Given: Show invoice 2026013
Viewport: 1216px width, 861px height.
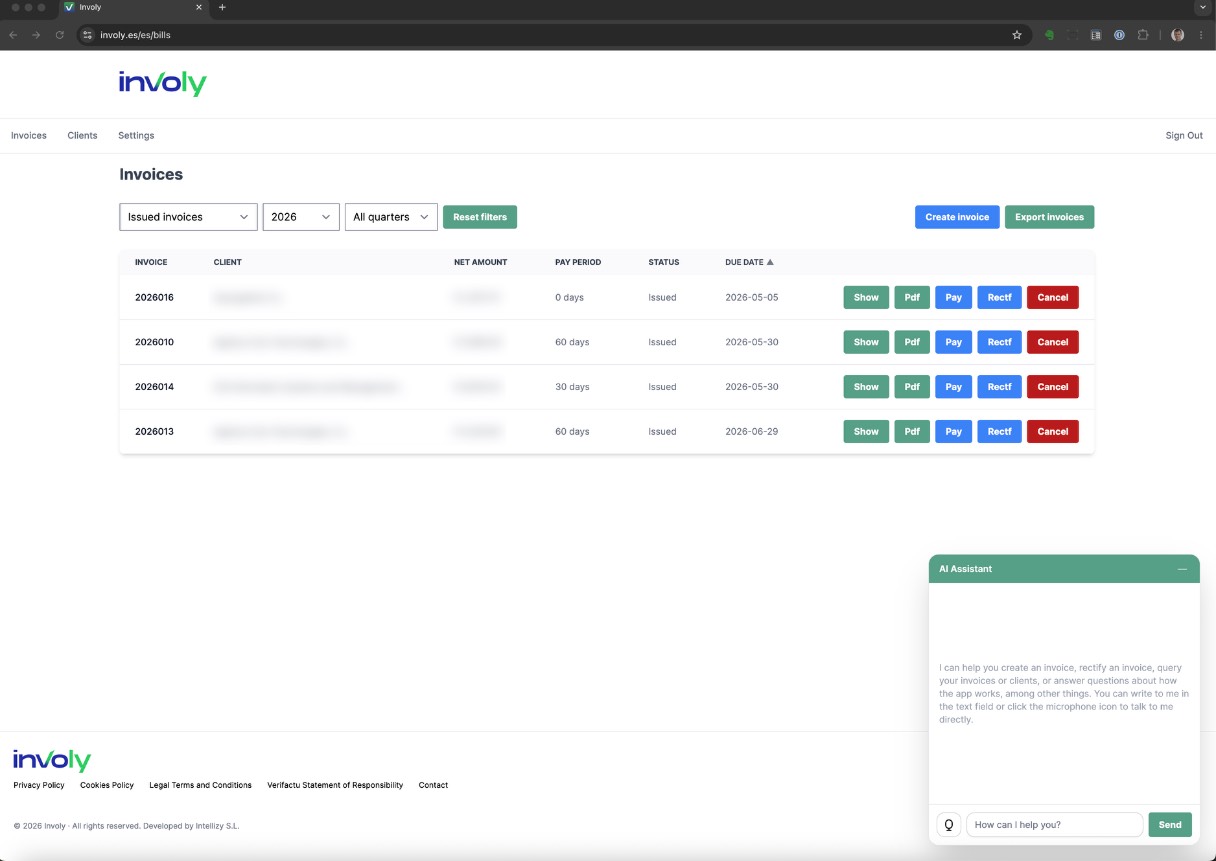Looking at the screenshot, I should point(866,432).
